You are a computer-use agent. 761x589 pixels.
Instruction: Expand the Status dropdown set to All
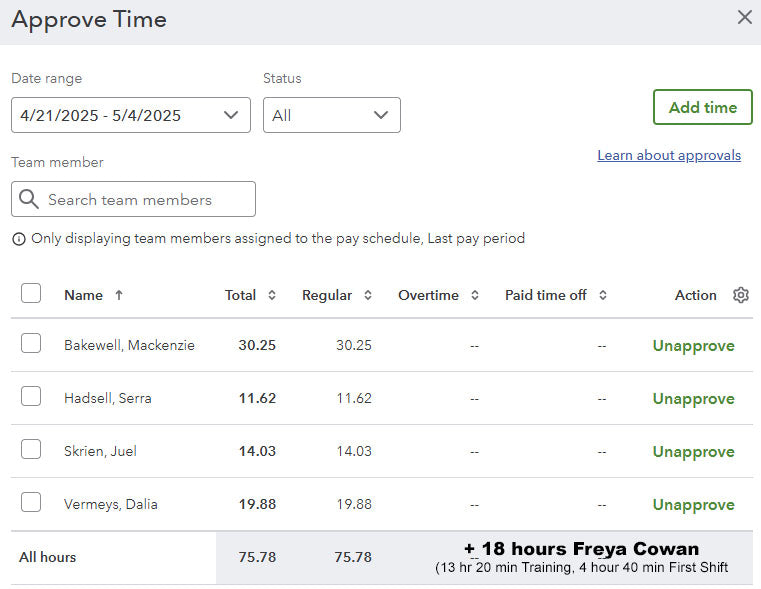pyautogui.click(x=331, y=115)
